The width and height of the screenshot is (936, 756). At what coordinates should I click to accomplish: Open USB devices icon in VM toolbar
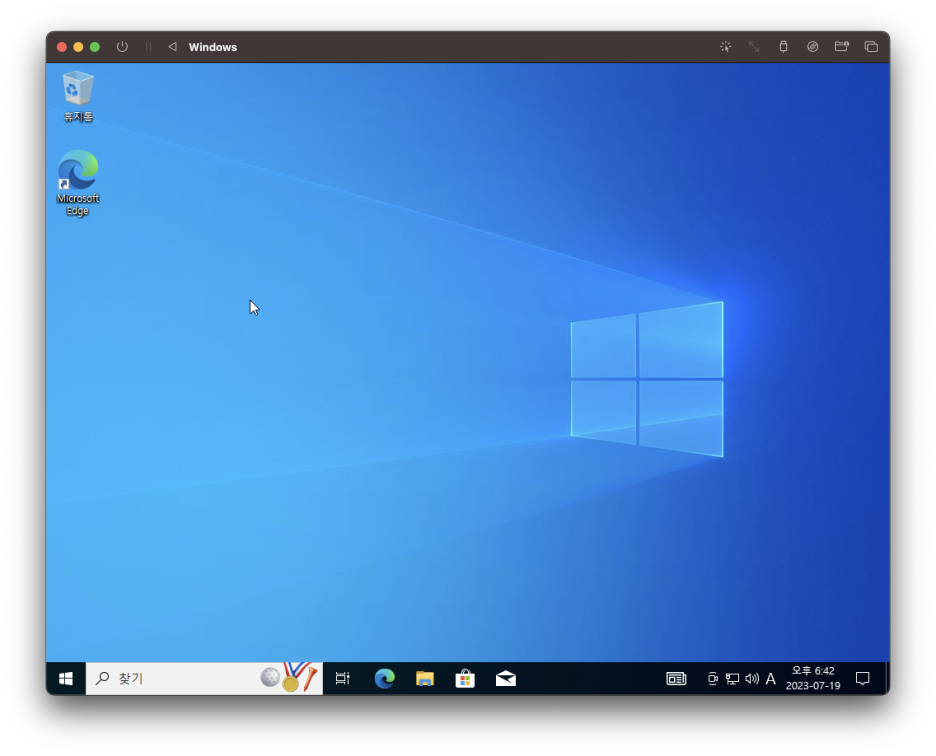[x=783, y=47]
